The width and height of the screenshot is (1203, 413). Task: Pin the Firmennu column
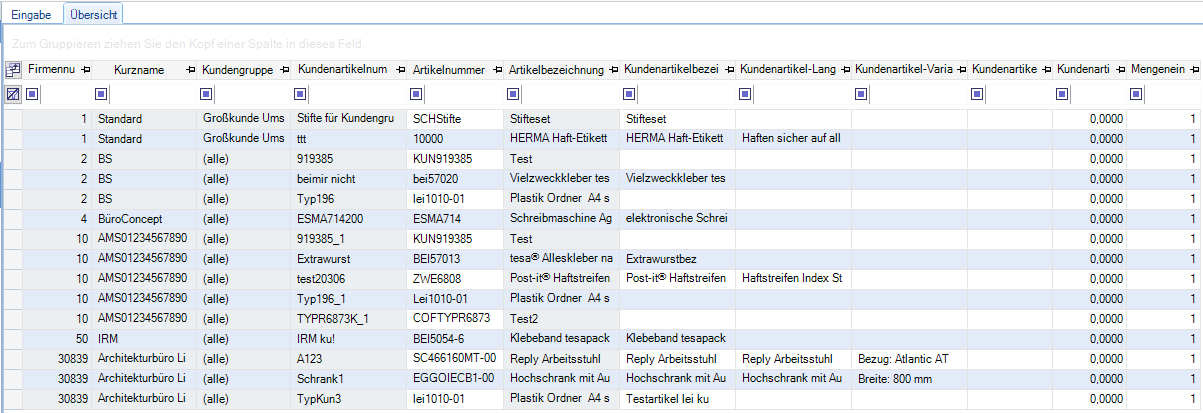coord(85,70)
